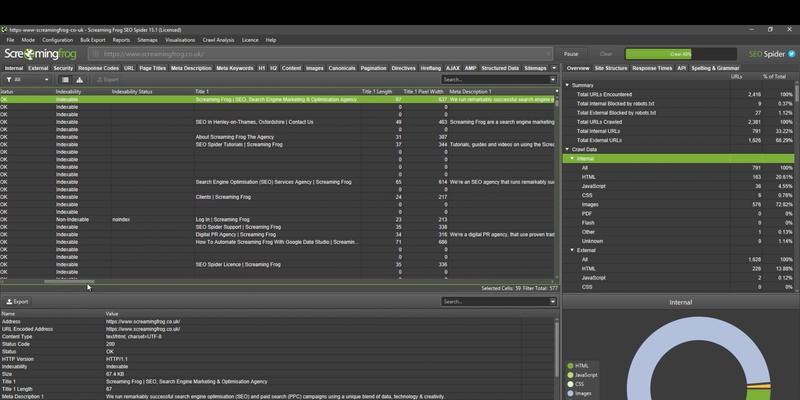Switch to the Canonicals tab
This screenshot has width=800, height=400.
[342, 68]
